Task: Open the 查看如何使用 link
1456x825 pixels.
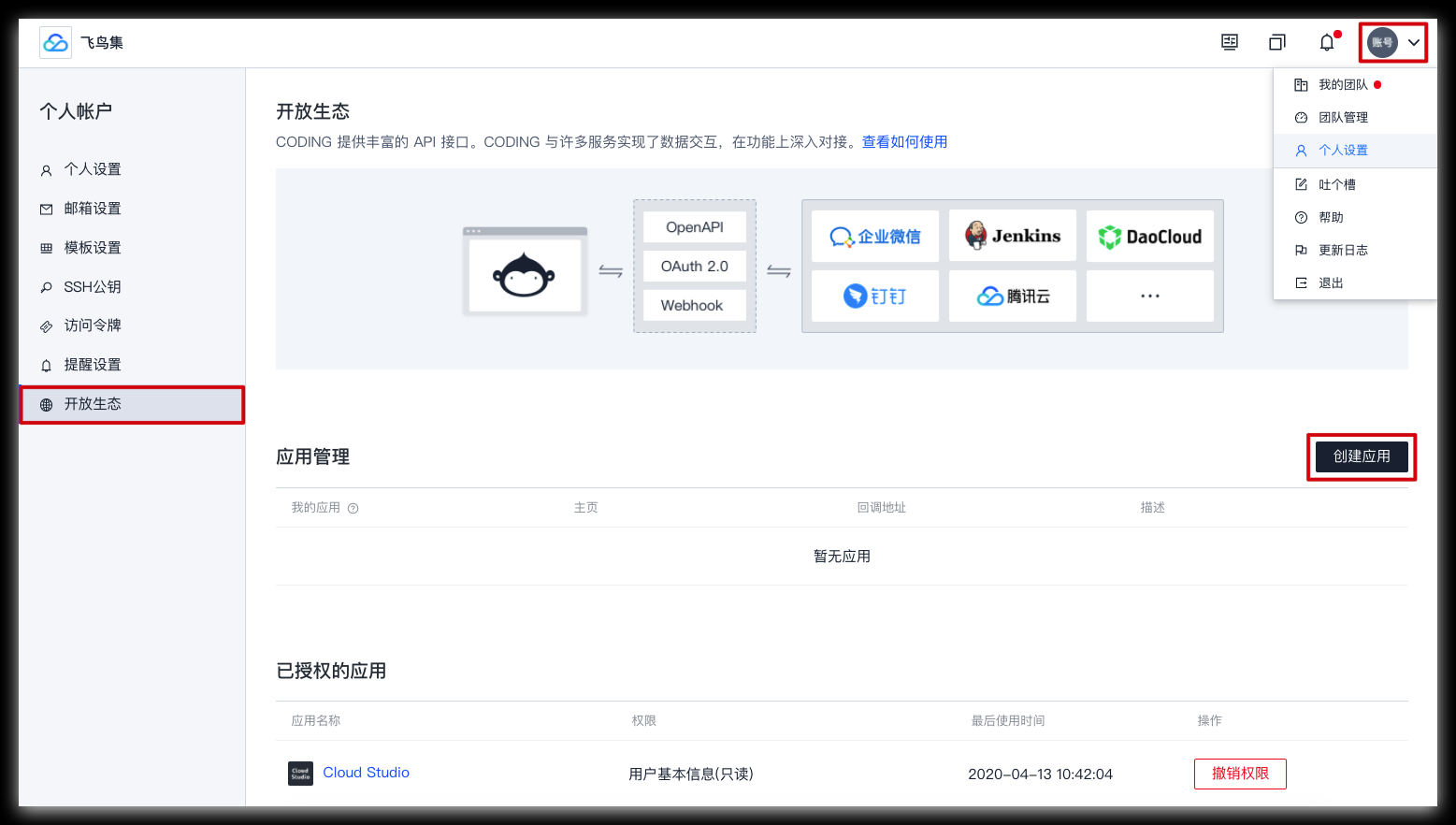Action: 904,142
